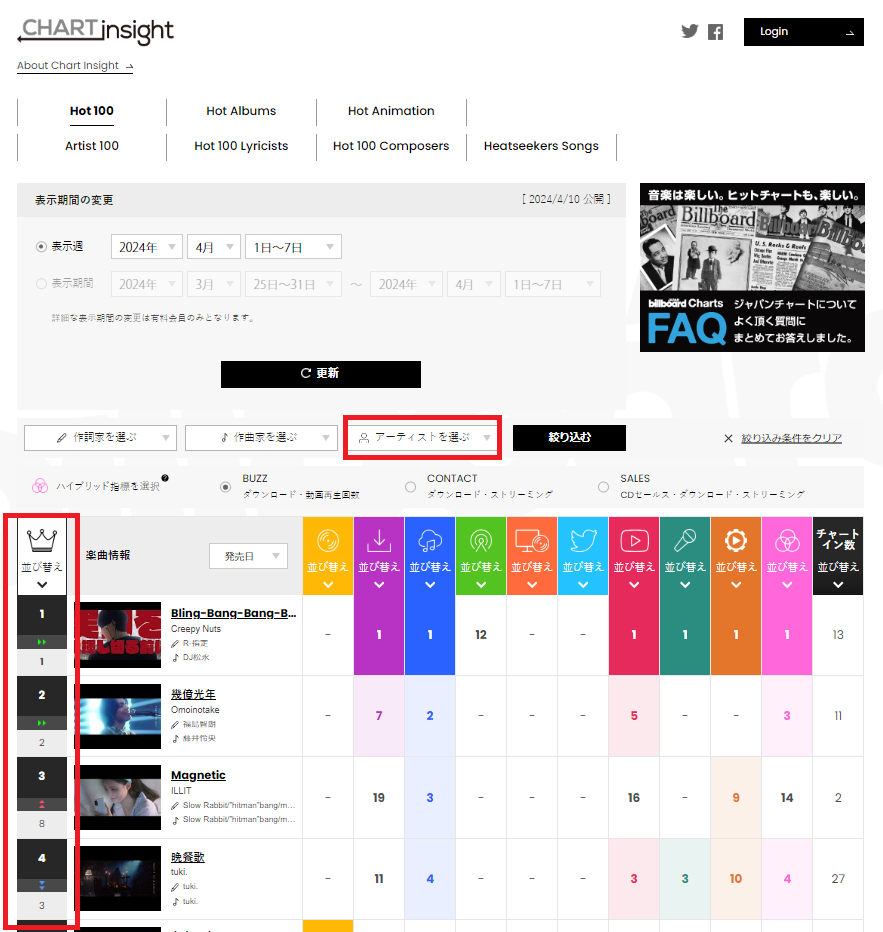Image resolution: width=883 pixels, height=932 pixels.
Task: Open the 作詞家を選ぶ dropdown
Action: [x=100, y=438]
